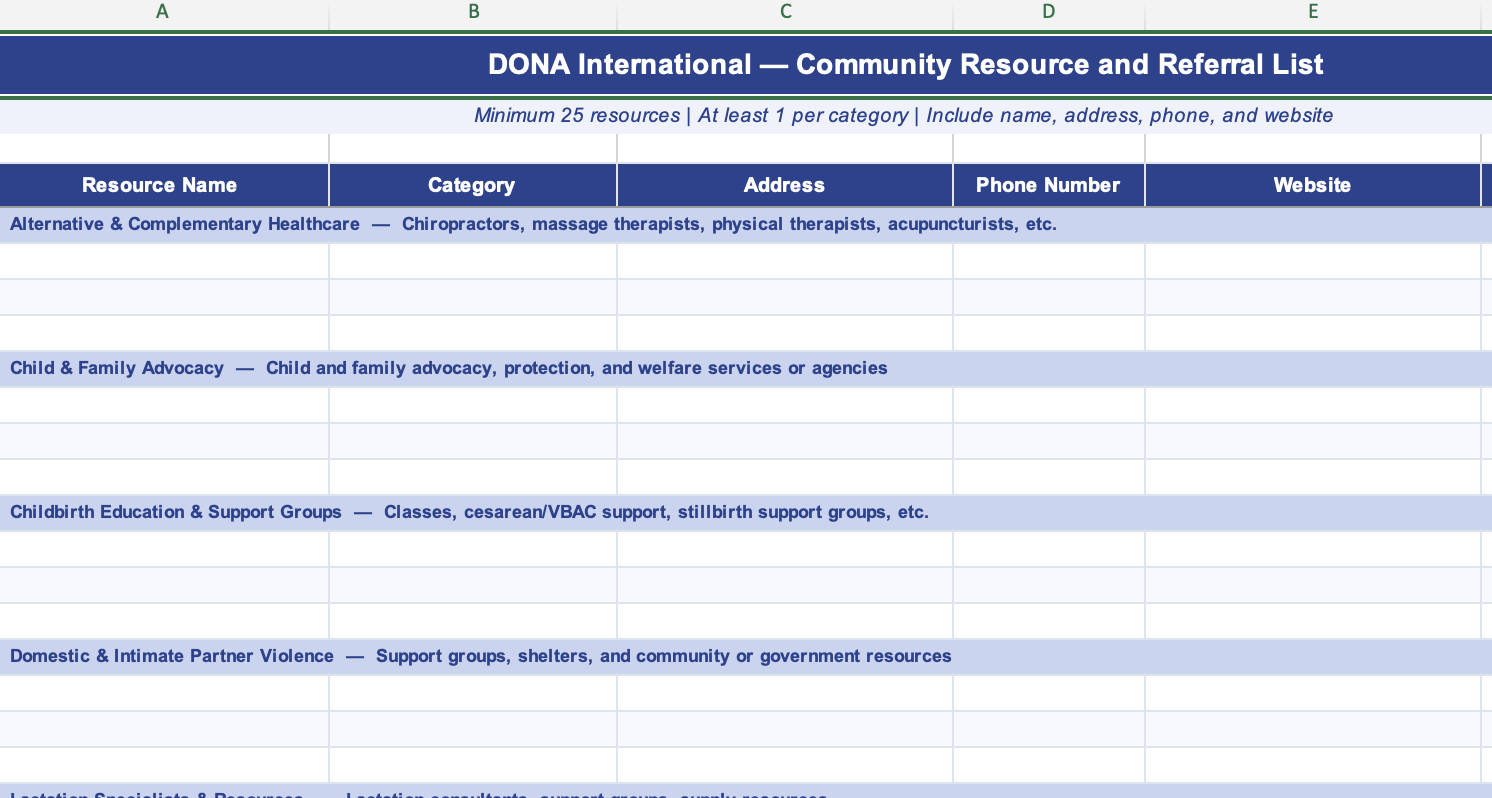Click the Address header cell
This screenshot has width=1492, height=798.
tap(785, 185)
